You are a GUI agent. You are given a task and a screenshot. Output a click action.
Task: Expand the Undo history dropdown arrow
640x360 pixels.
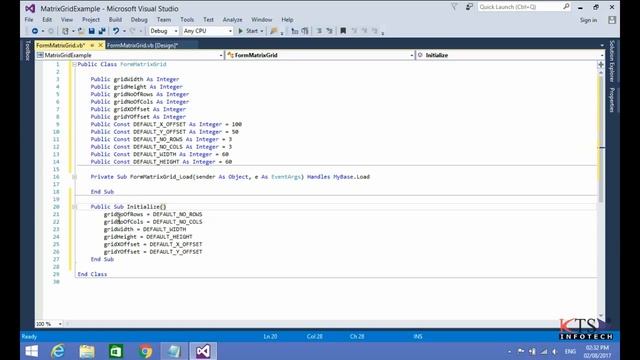coord(124,31)
